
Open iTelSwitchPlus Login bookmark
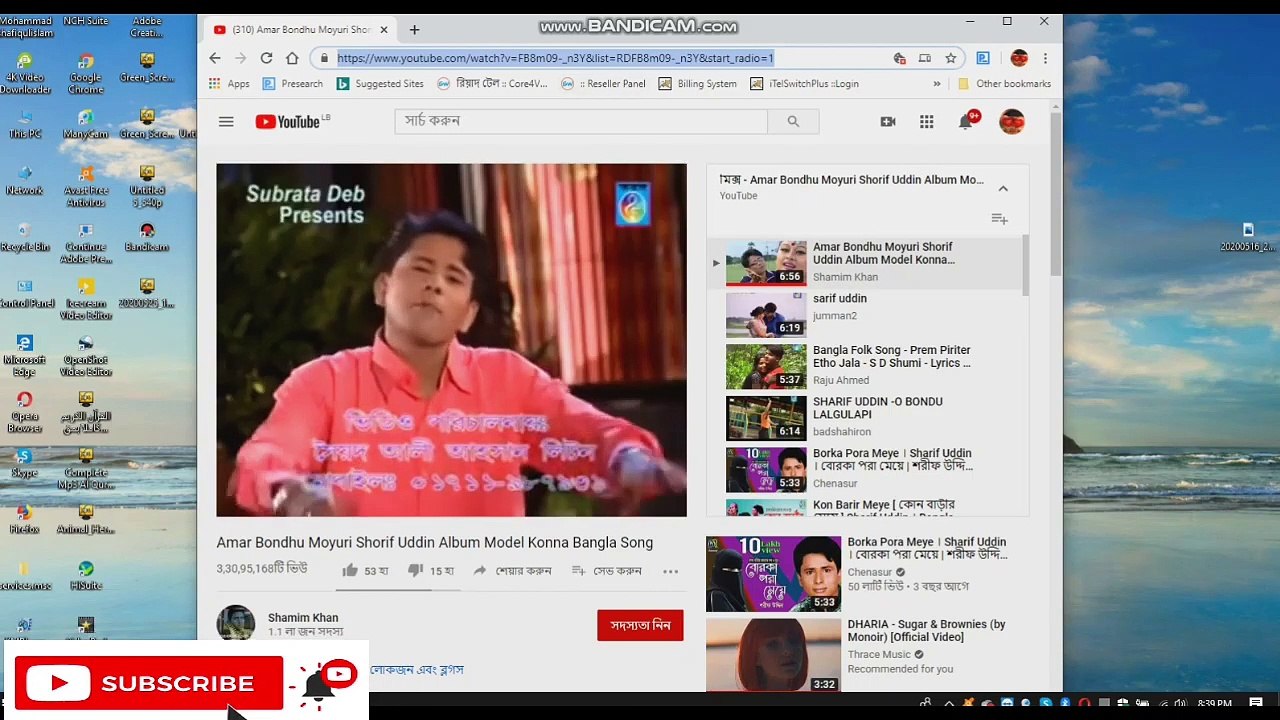[804, 84]
